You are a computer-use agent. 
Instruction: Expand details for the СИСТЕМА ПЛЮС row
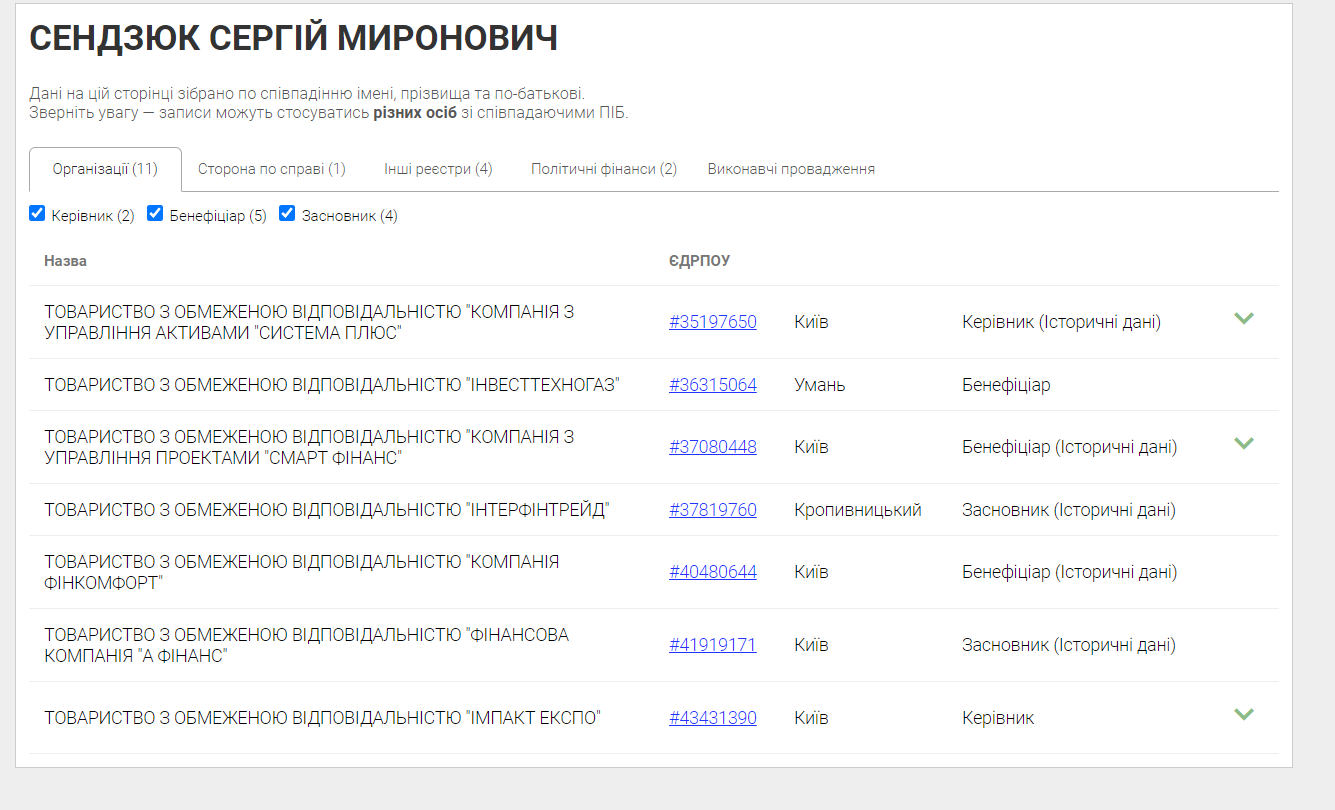[x=1244, y=319]
